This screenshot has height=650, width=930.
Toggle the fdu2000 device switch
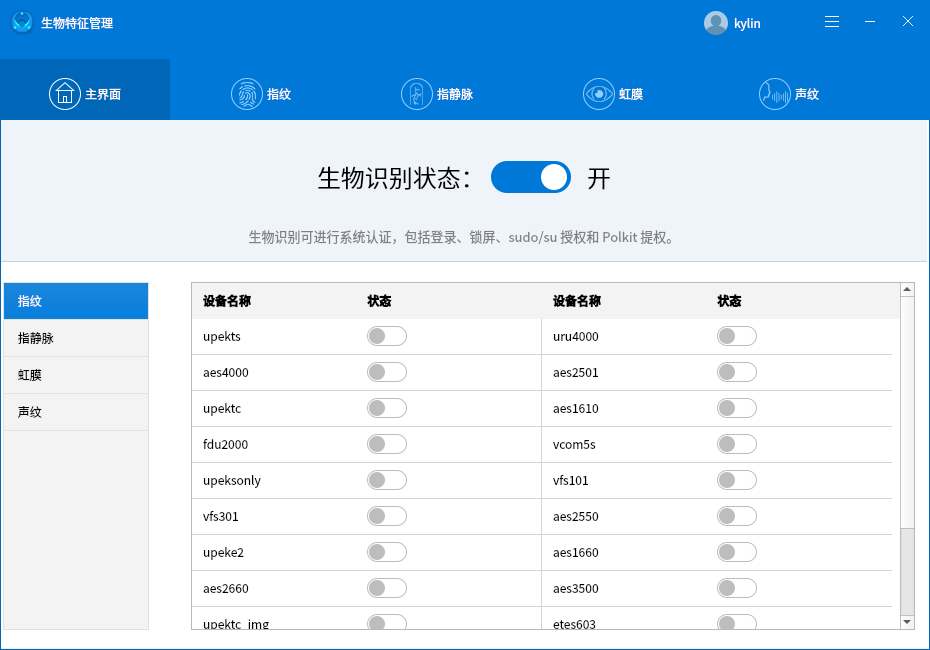tap(386, 444)
